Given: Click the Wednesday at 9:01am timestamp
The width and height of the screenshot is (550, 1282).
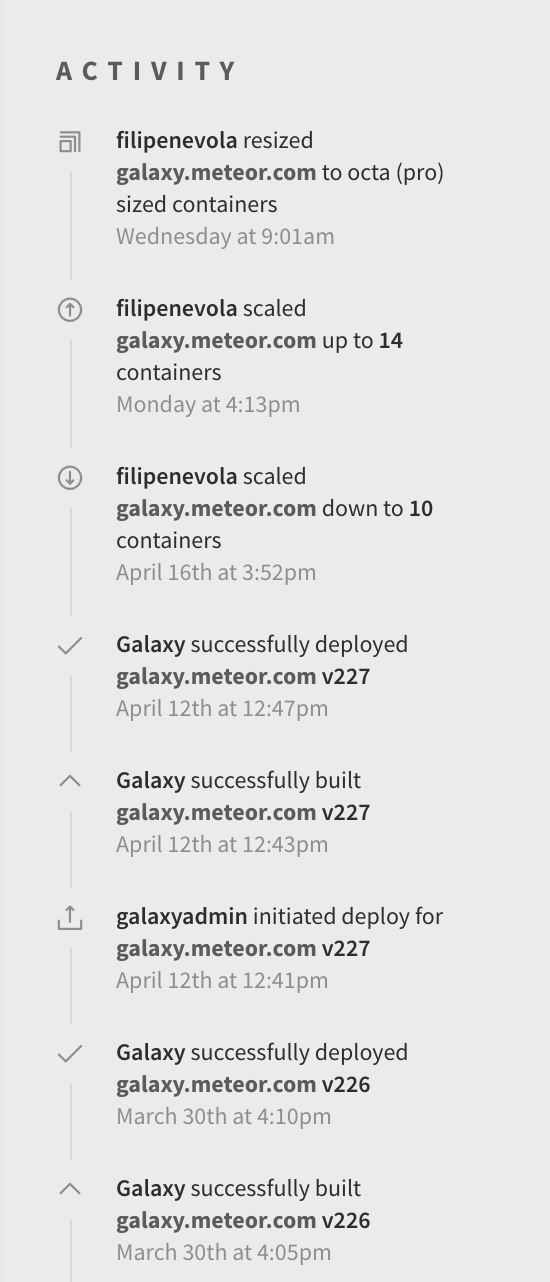Looking at the screenshot, I should 225,237.
